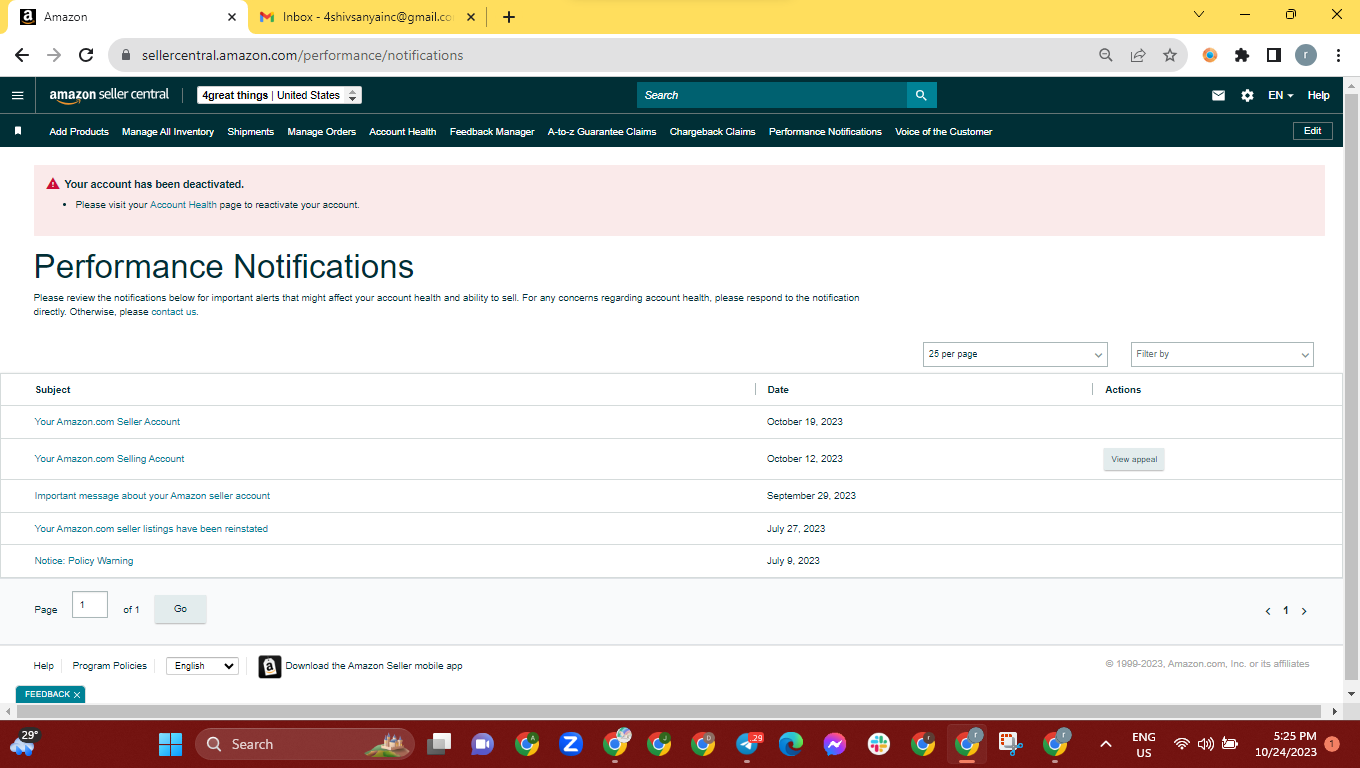Open the Chrome profile avatar

1306,55
